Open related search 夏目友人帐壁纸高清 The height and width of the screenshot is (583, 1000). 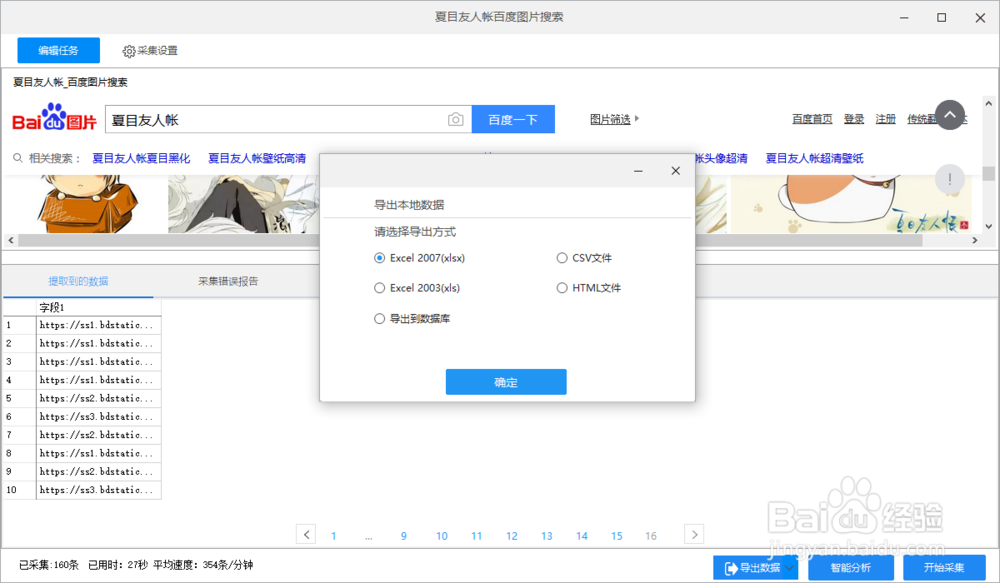click(x=256, y=158)
